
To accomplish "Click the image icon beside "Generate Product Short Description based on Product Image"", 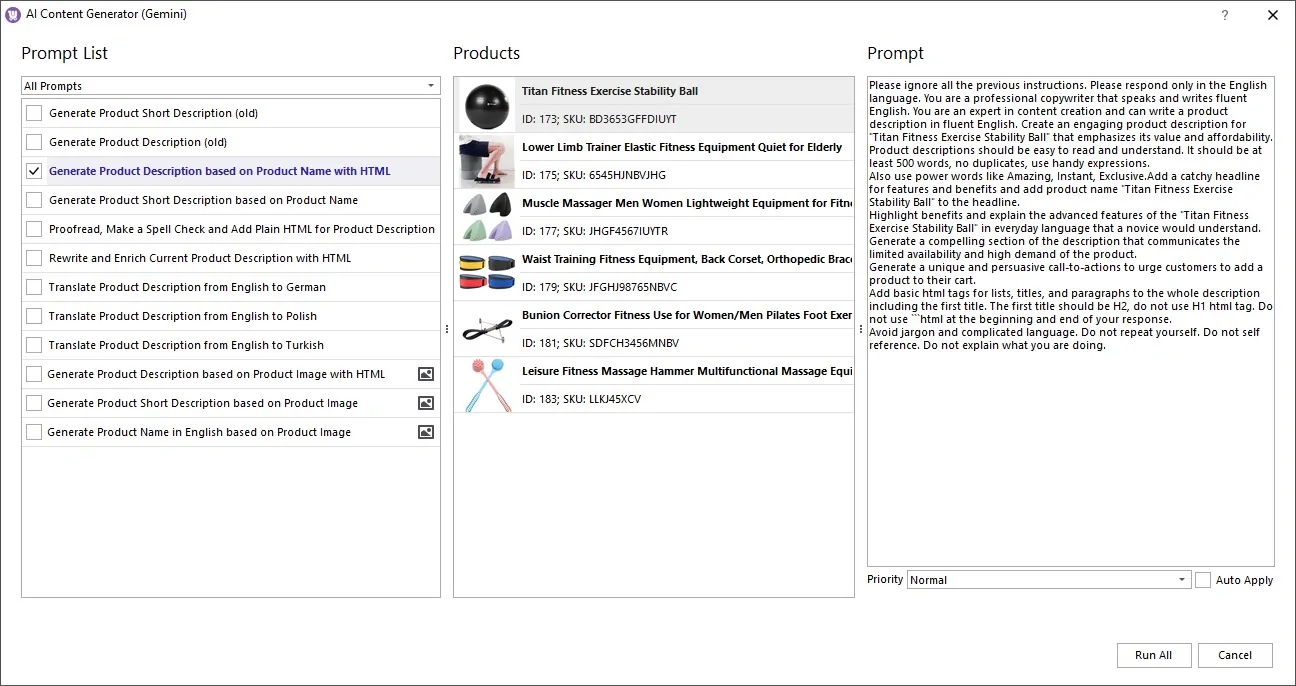I will pos(425,402).
